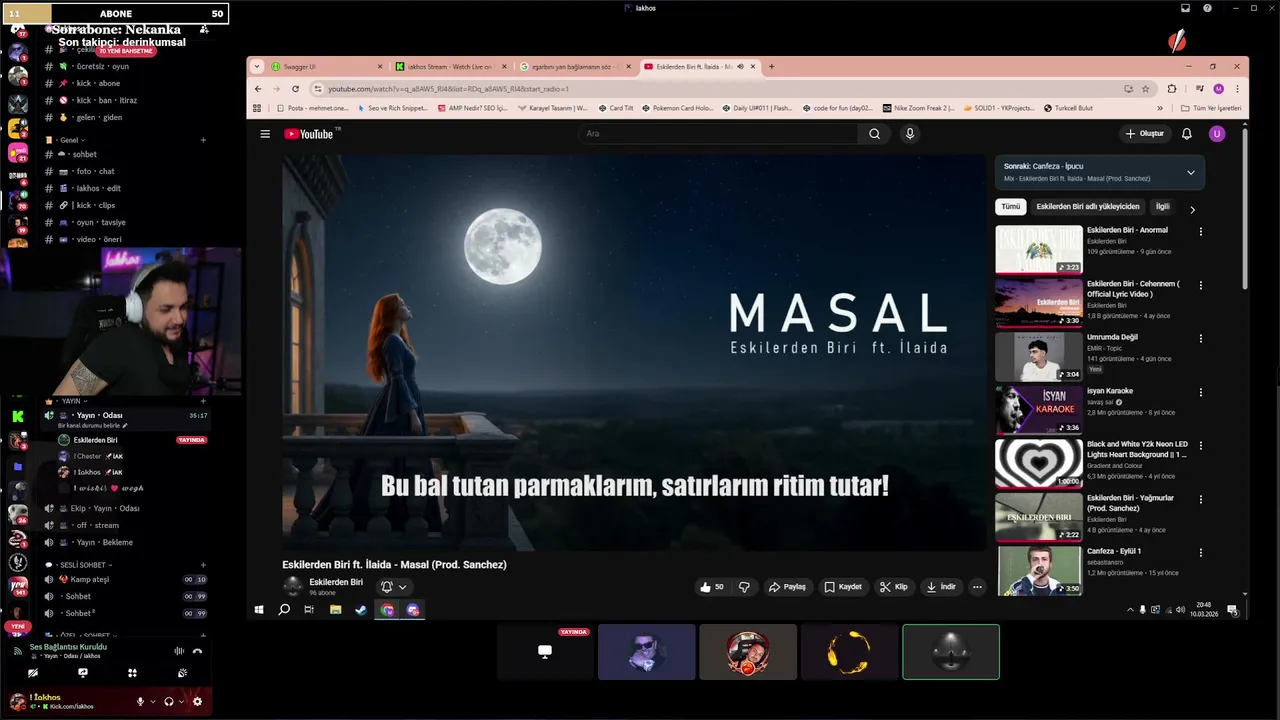The width and height of the screenshot is (1280, 720).
Task: Create a clip with Klip button
Action: coord(894,587)
